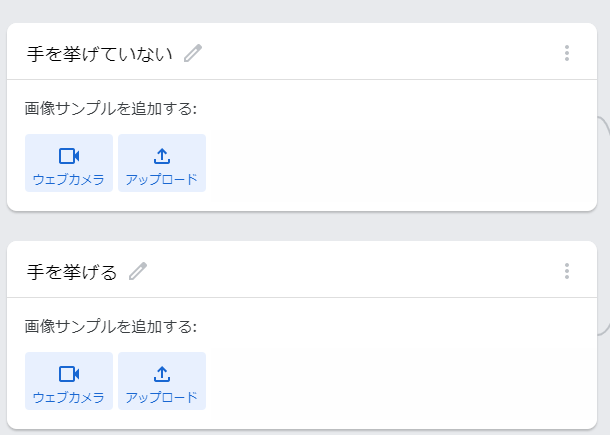Screen dimensions: 610x435
Task: Click the upload arrow icon in 手を挙げる card
Action: 162,374
